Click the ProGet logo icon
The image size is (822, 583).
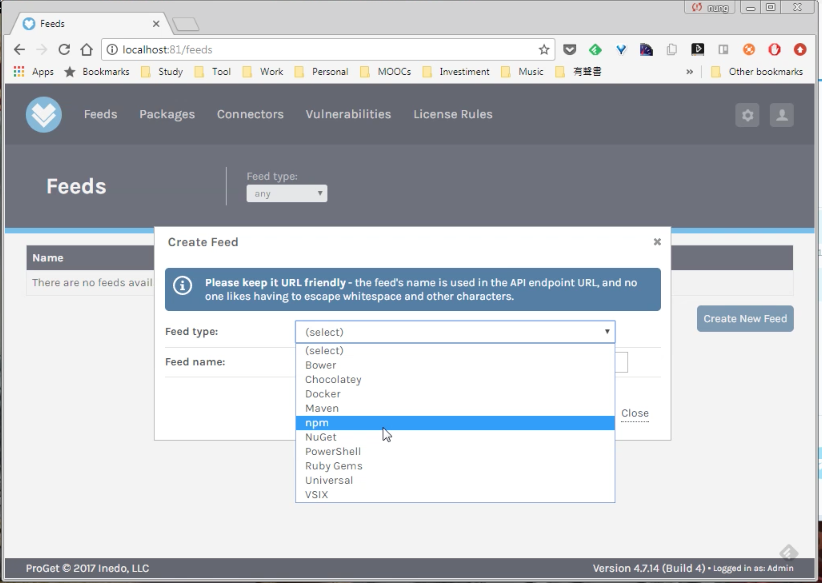[x=44, y=114]
